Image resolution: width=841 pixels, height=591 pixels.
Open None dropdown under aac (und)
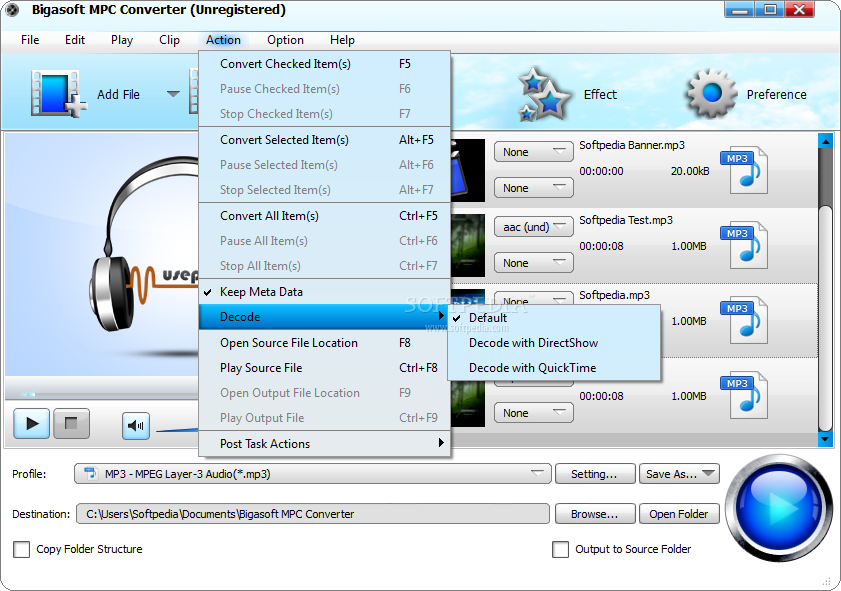pos(534,263)
